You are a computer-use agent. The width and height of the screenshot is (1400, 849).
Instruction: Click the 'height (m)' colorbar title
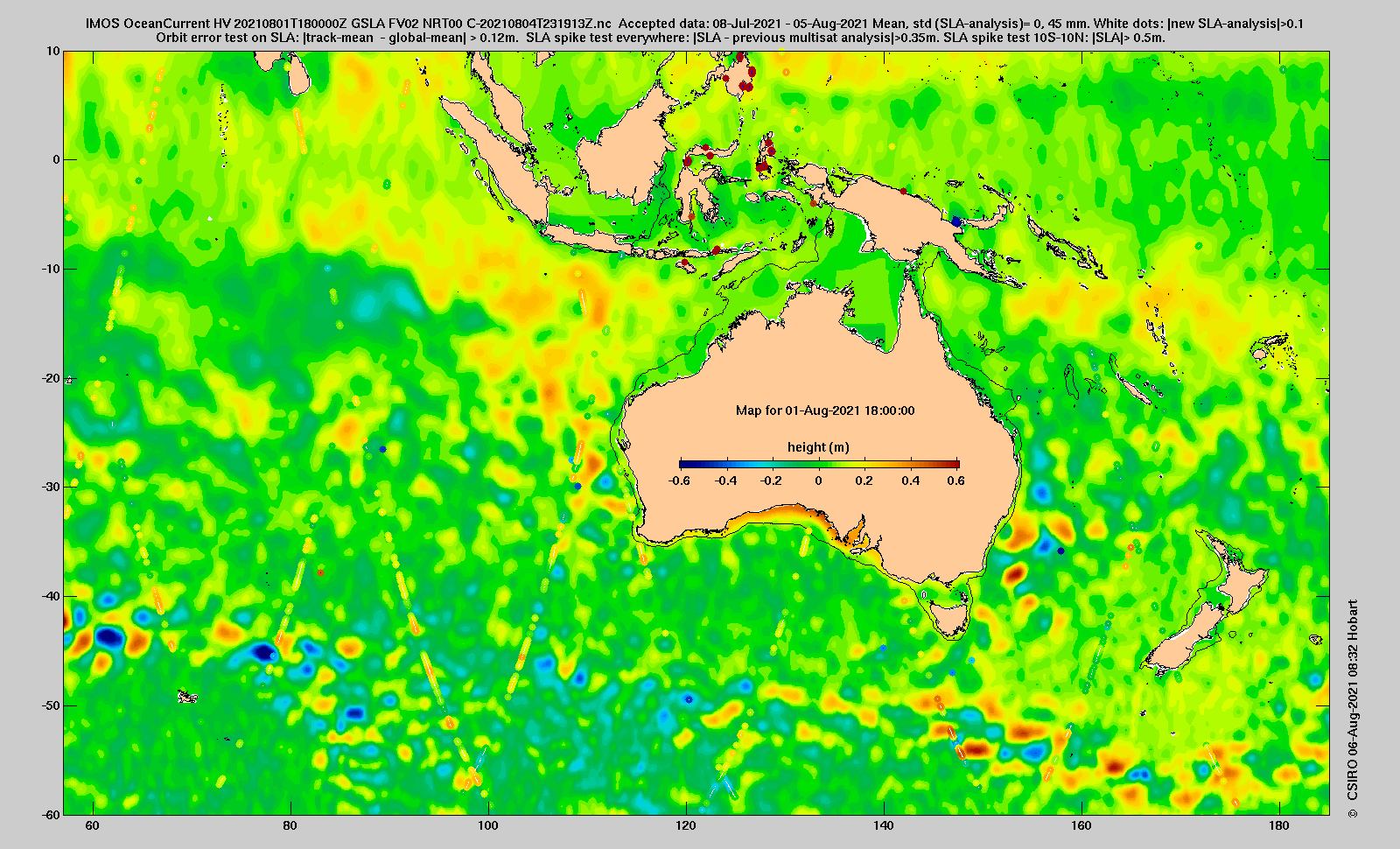(x=818, y=447)
